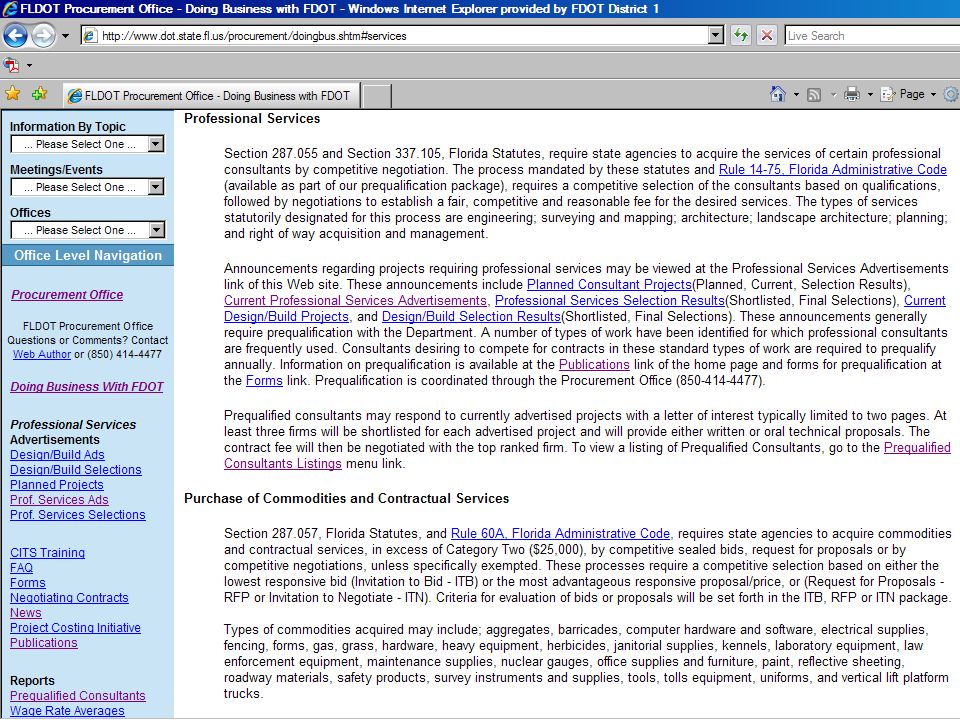Expand the Offices dropdown
The width and height of the screenshot is (960, 720).
coord(88,230)
